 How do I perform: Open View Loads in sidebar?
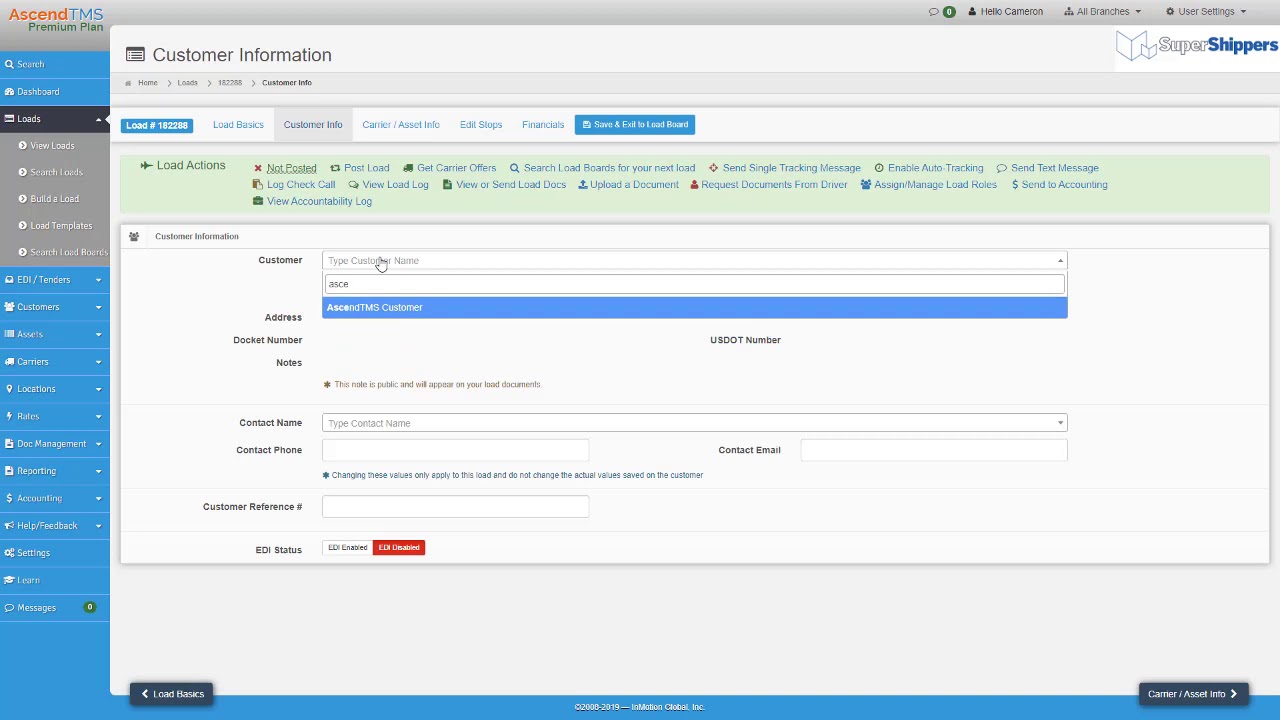tap(52, 146)
